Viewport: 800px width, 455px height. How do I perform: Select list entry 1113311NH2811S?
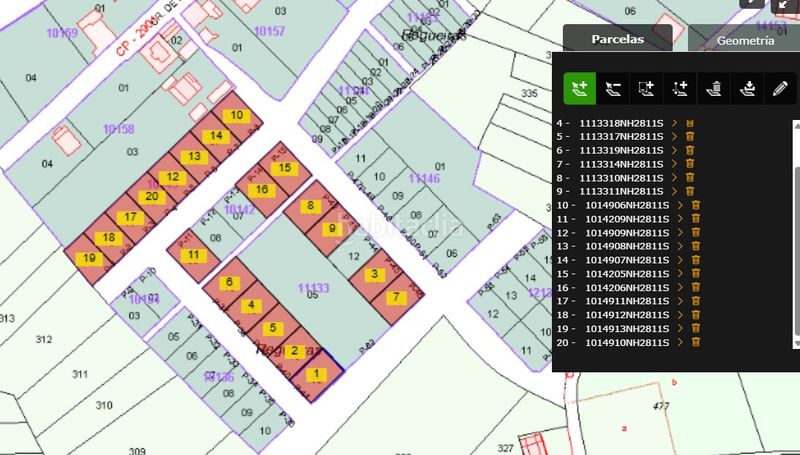621,191
